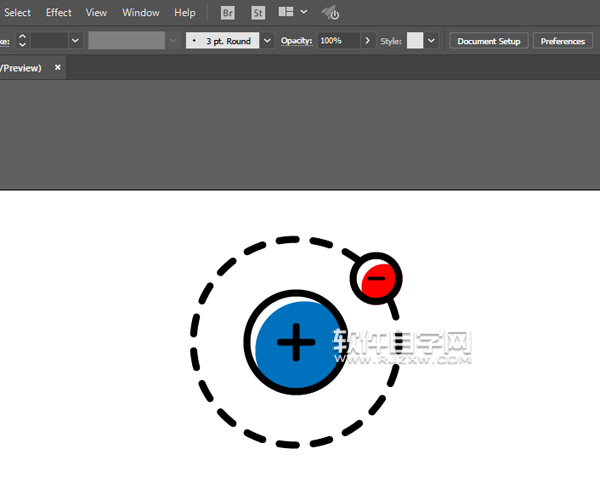Open the variable width profile dropdown arrow
Image resolution: width=600 pixels, height=483 pixels.
click(x=173, y=41)
